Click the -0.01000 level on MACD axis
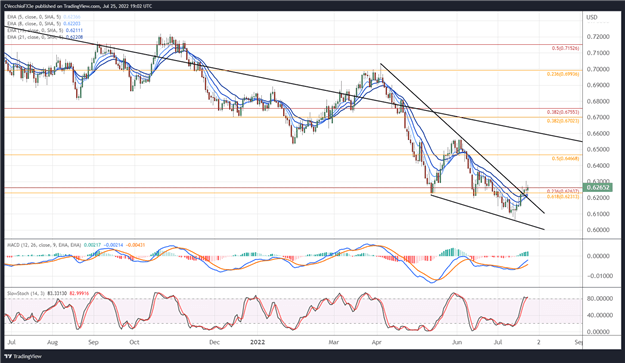 coord(598,276)
